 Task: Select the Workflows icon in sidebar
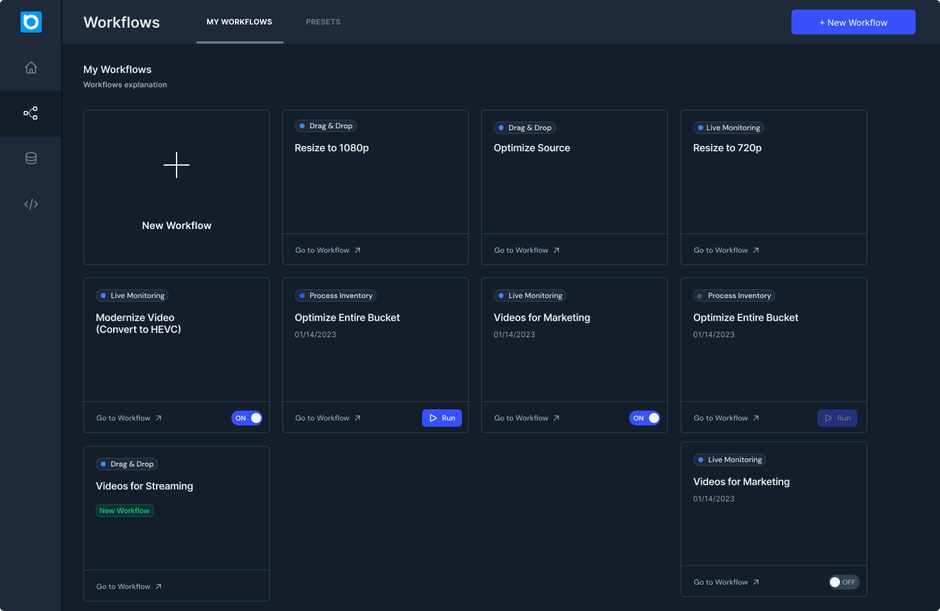click(x=31, y=114)
